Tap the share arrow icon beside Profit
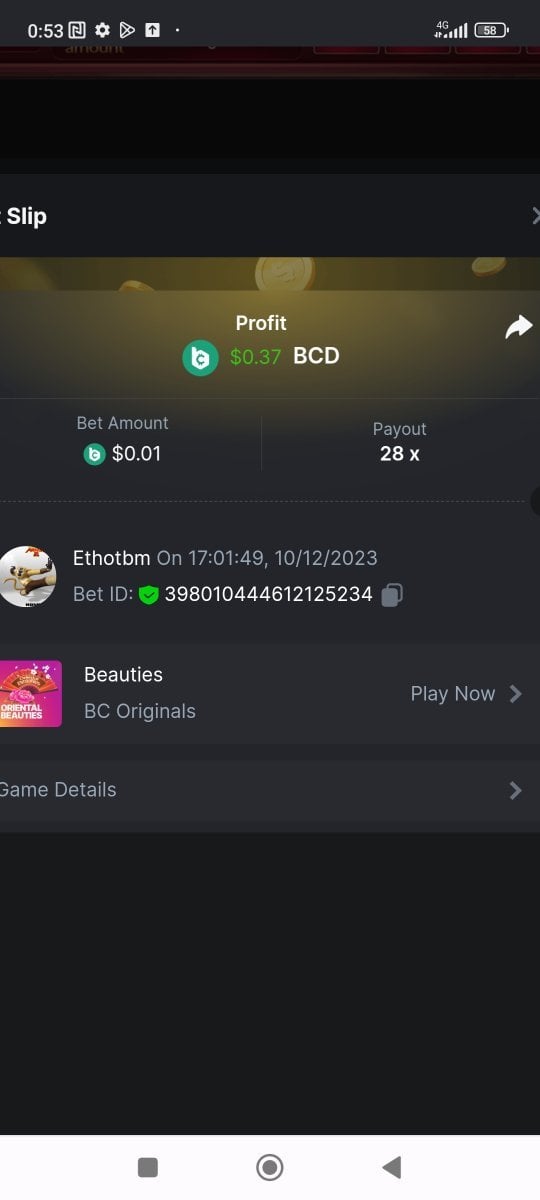The image size is (540, 1200). (519, 327)
